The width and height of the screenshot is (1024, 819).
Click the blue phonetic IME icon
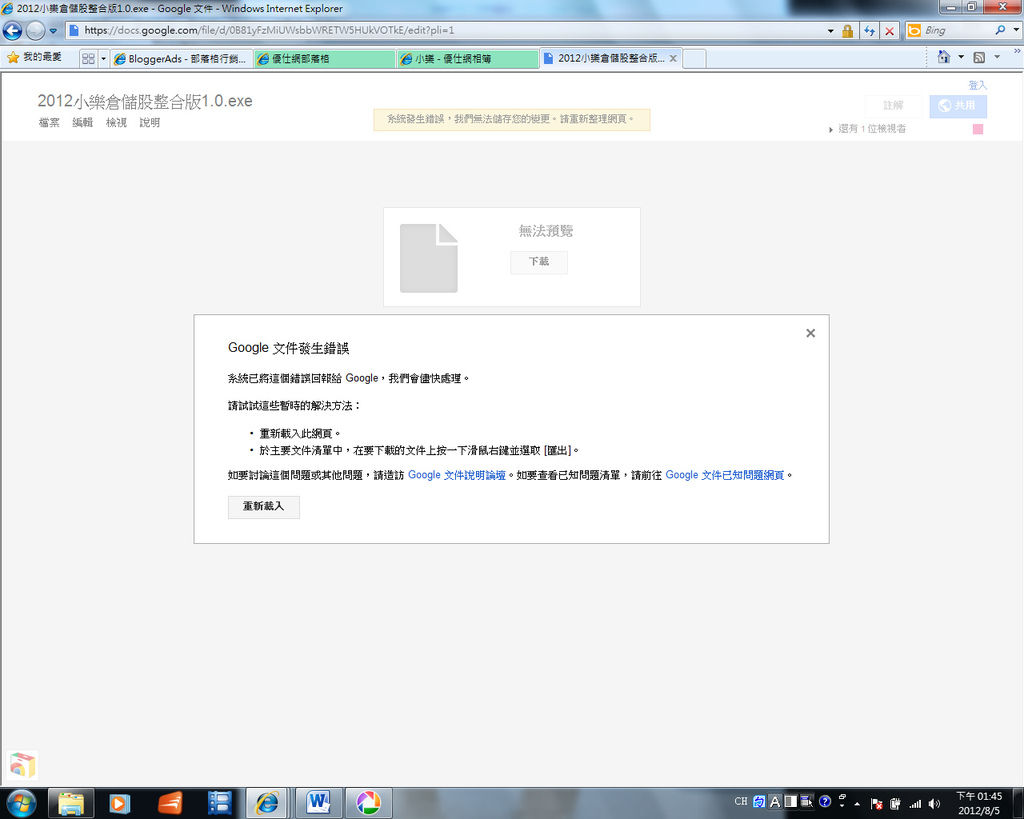(x=759, y=801)
